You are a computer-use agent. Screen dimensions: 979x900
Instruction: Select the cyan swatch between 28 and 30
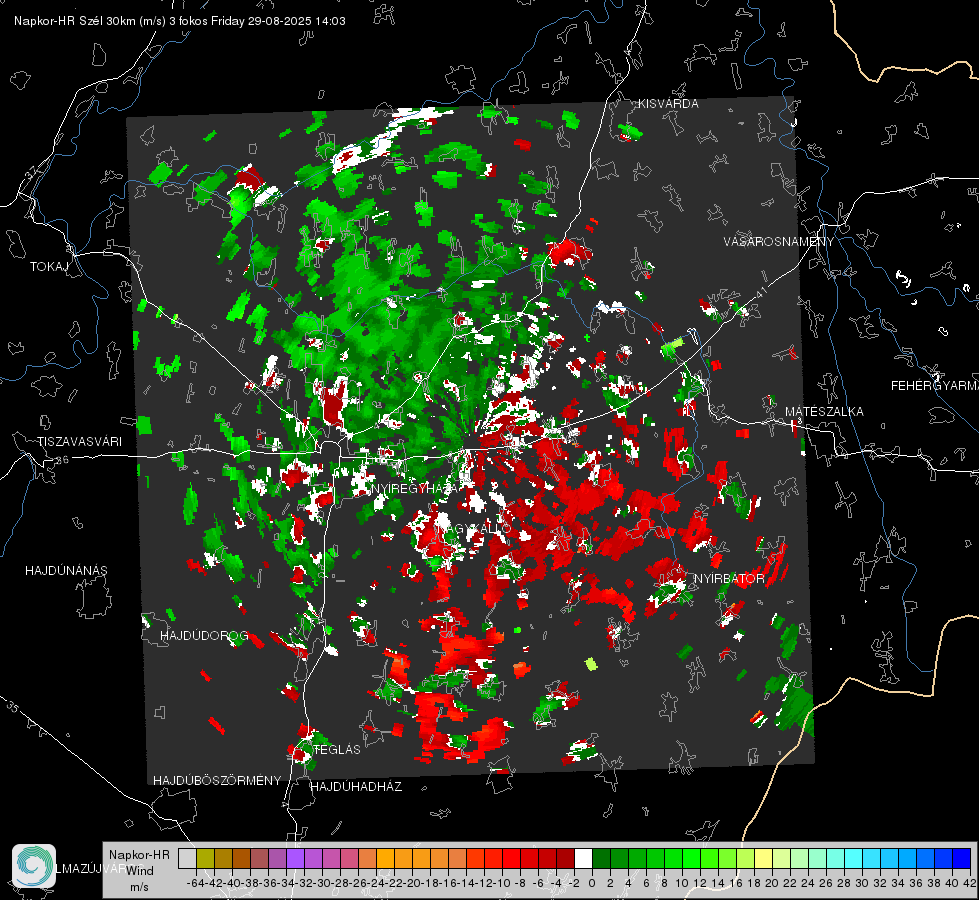(854, 859)
